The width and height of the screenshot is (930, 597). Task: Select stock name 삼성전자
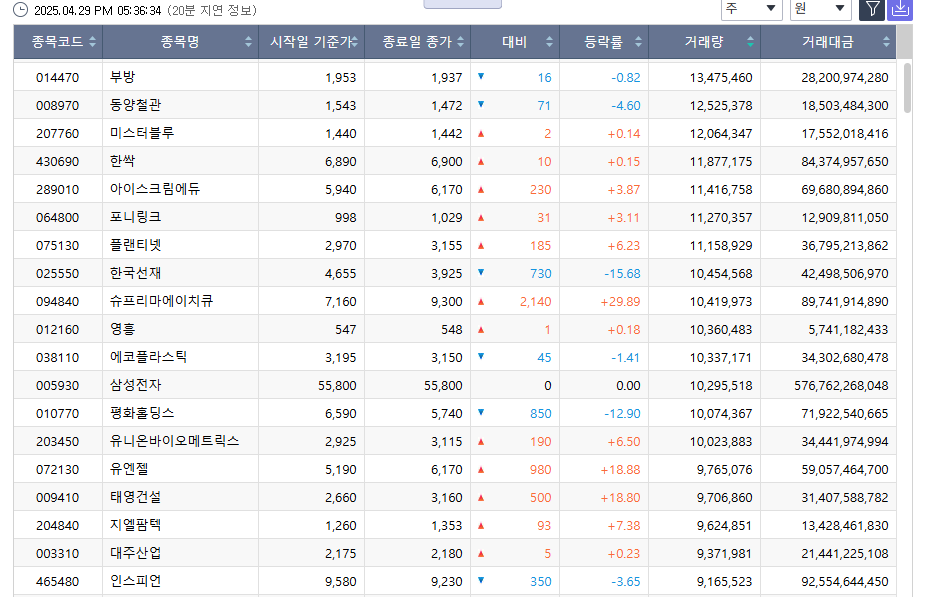tap(135, 385)
